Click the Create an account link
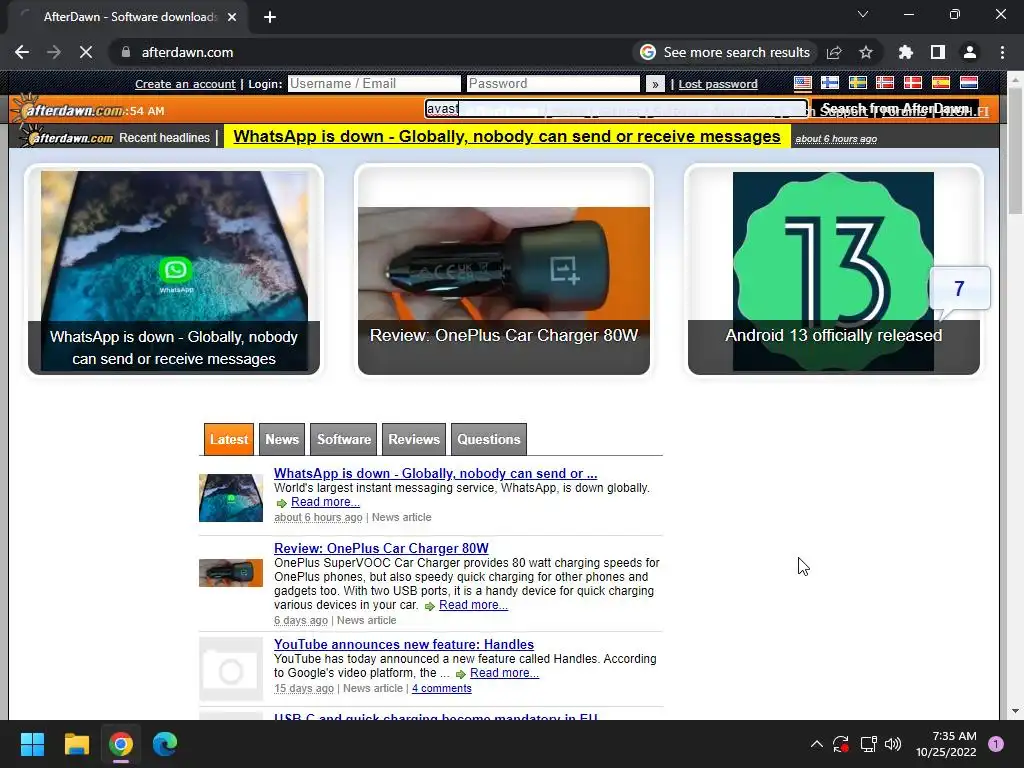Viewport: 1024px width, 768px height. 185,84
